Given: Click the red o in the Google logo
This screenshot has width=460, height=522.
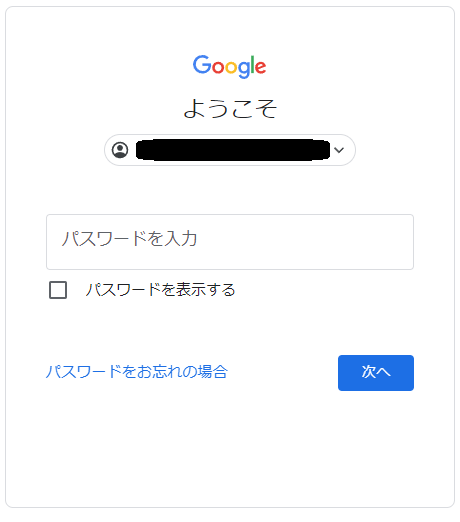Looking at the screenshot, I should point(218,67).
